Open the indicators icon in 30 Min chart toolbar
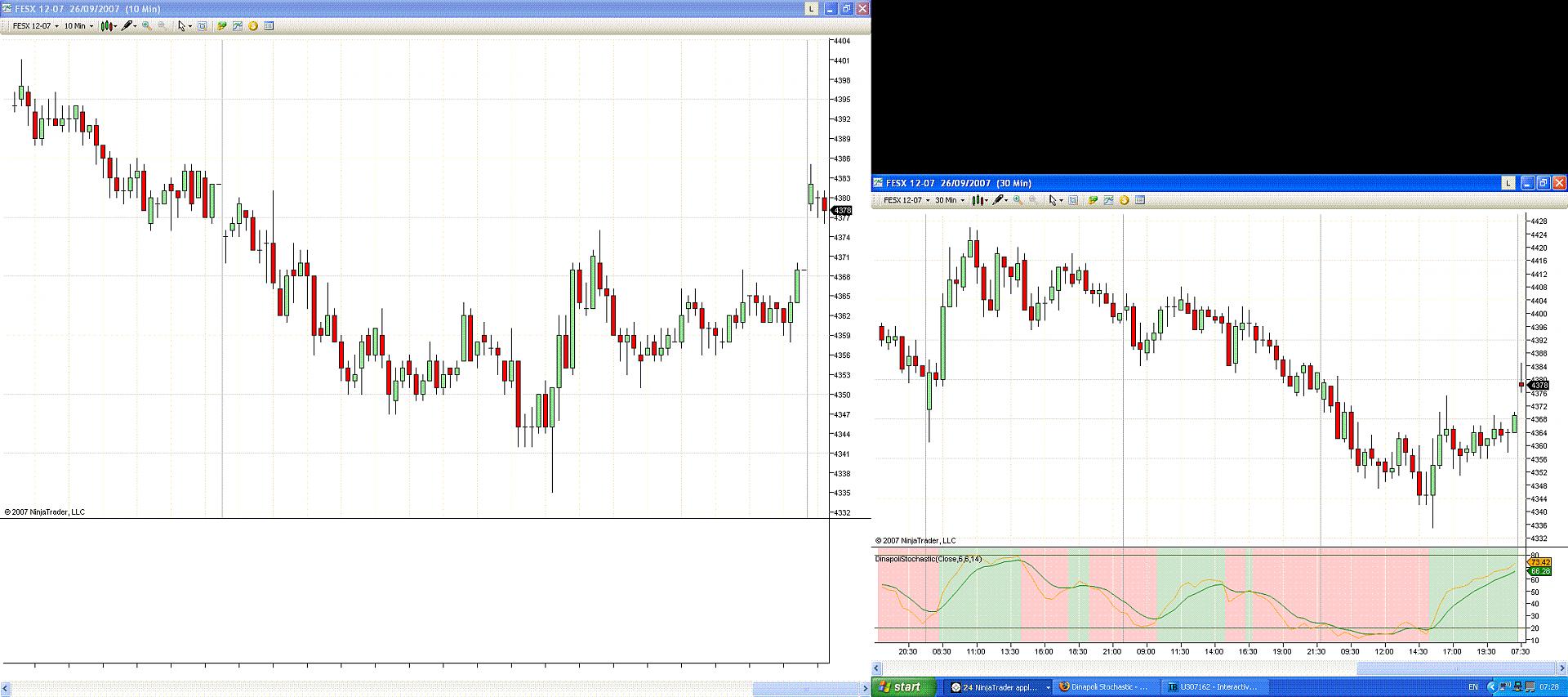 (x=1108, y=200)
